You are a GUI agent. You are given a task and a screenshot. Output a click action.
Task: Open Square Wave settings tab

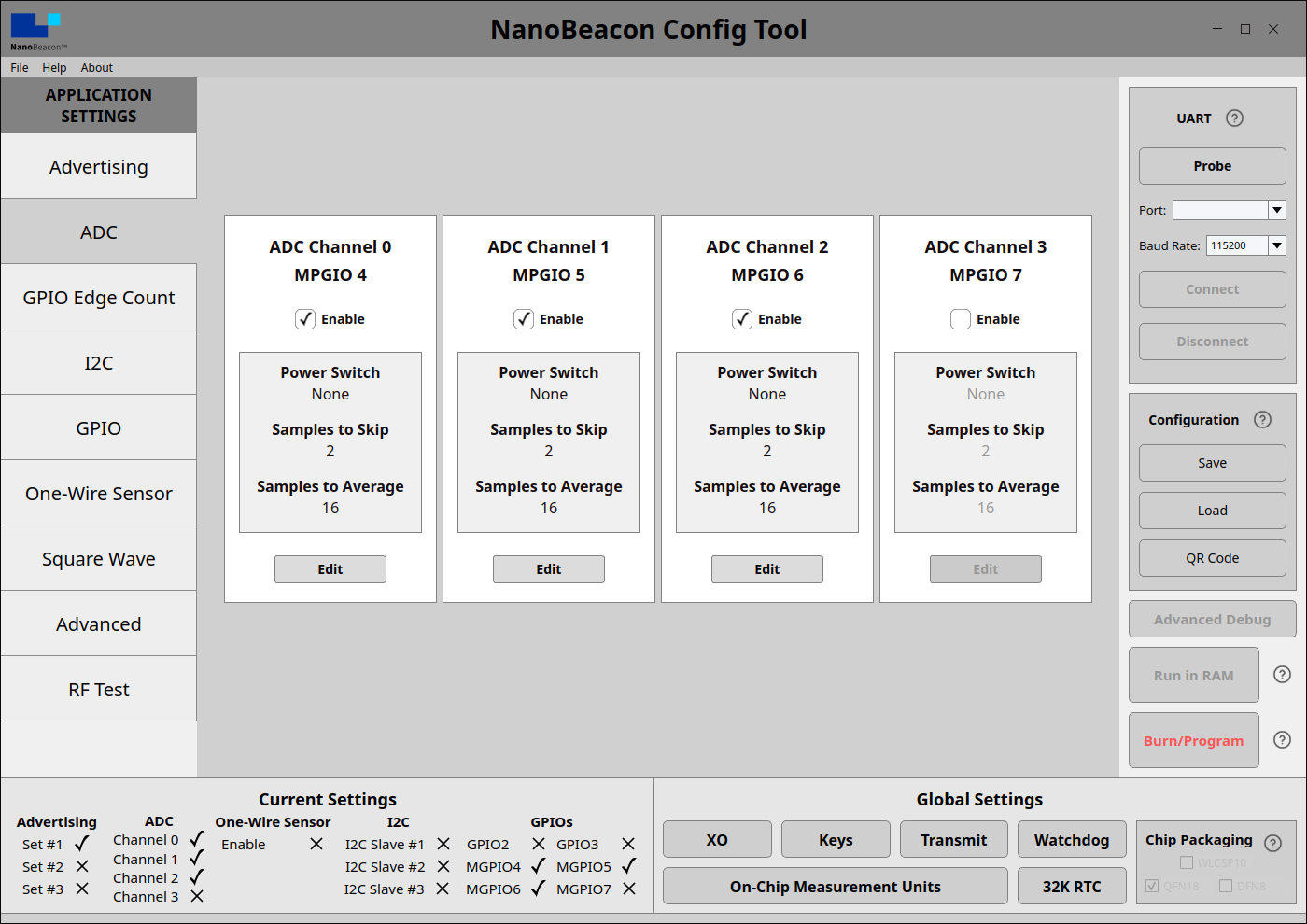[99, 558]
